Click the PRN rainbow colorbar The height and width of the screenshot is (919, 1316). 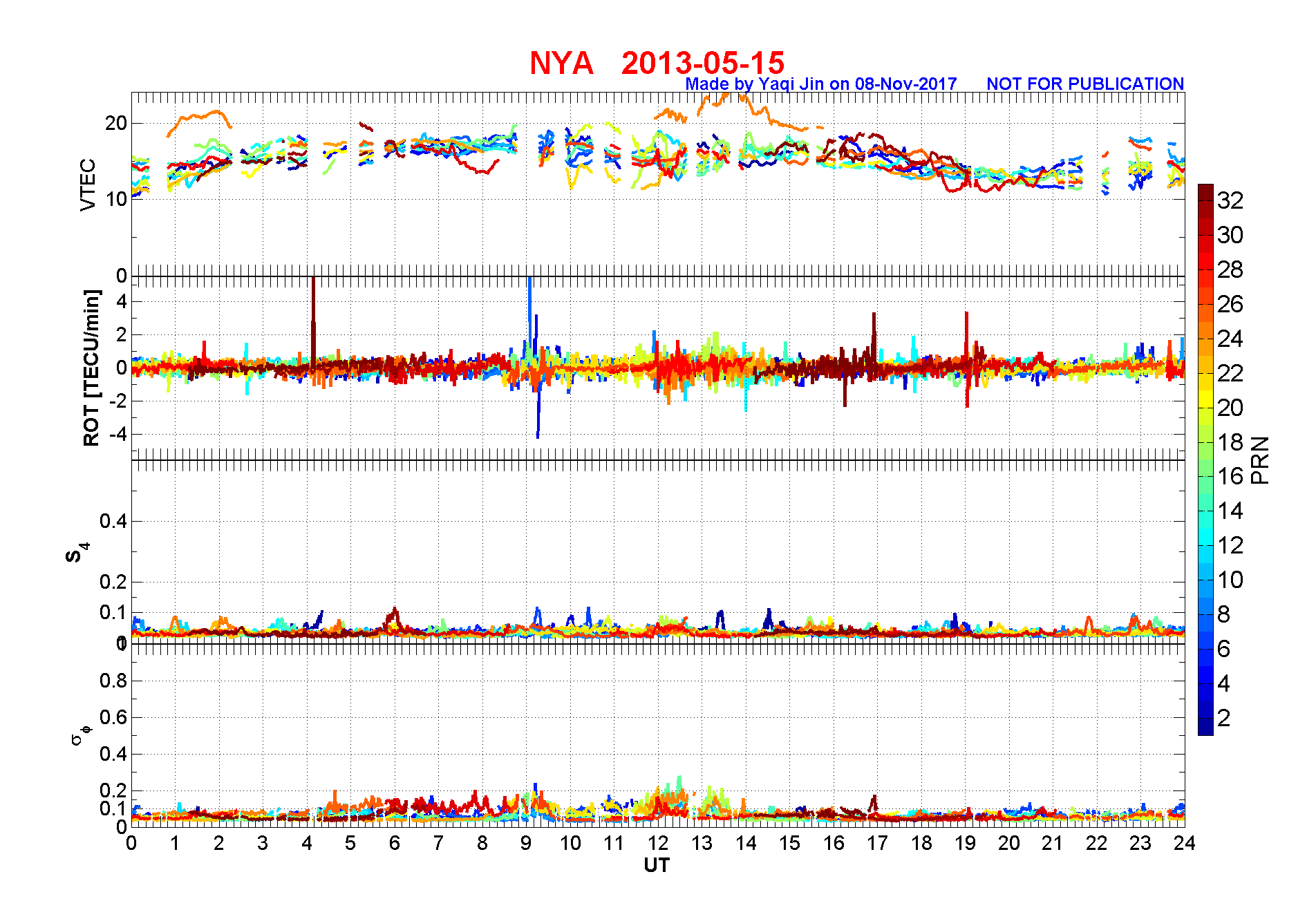click(1205, 459)
